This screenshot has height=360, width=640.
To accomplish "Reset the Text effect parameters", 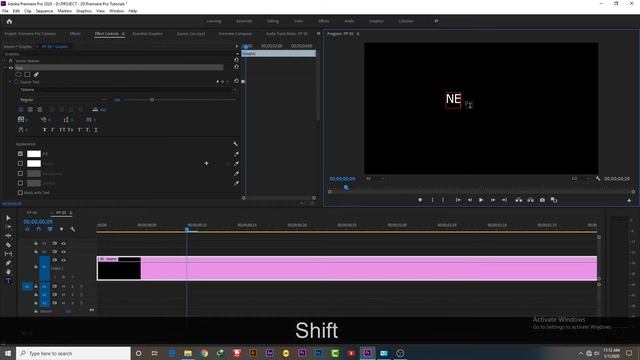I will coord(236,67).
